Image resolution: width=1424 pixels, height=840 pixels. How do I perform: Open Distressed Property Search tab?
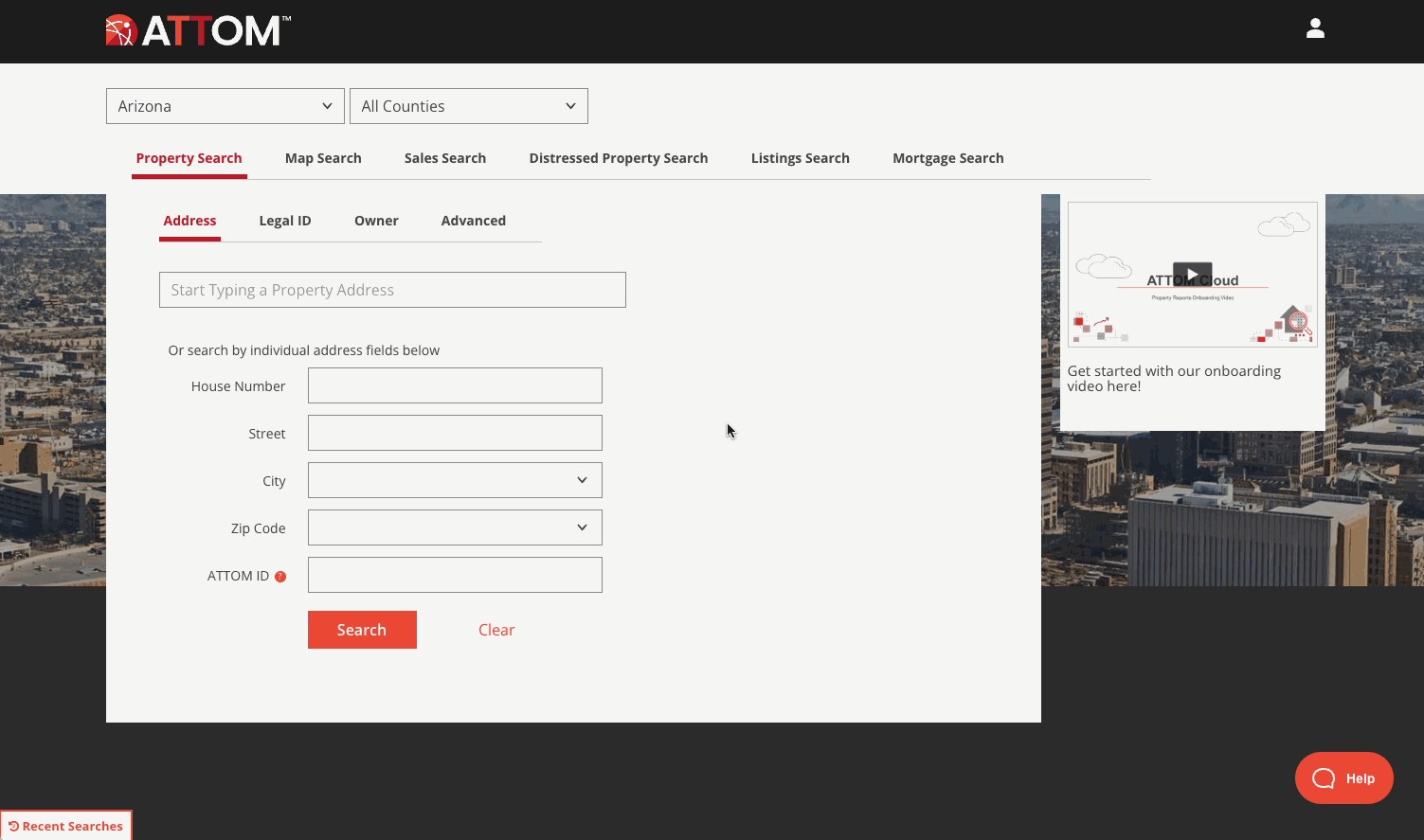[619, 158]
